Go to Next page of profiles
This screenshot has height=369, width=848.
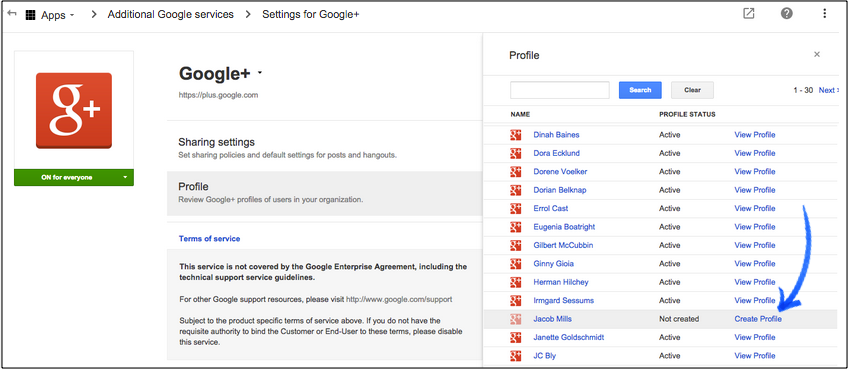pyautogui.click(x=828, y=90)
